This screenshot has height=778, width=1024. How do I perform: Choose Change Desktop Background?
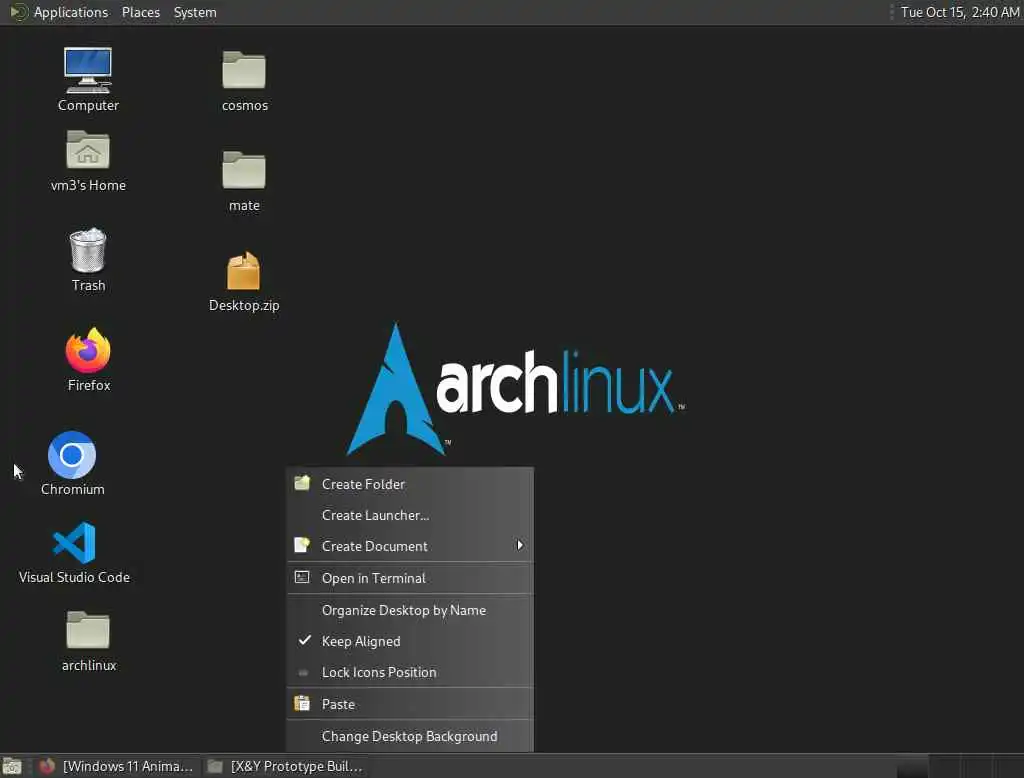click(x=410, y=736)
